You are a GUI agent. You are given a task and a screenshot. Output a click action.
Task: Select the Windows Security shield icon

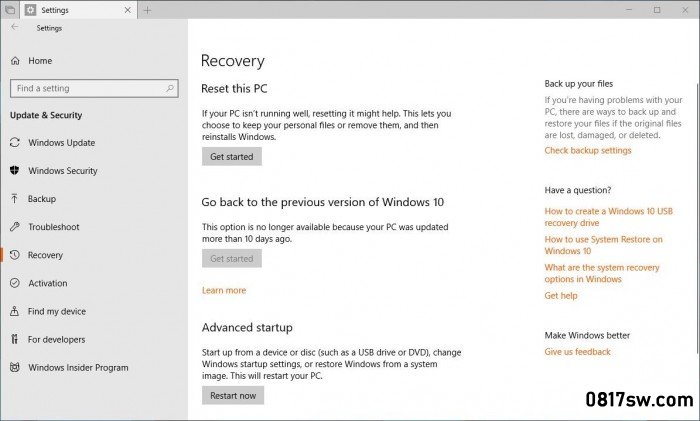(15, 171)
